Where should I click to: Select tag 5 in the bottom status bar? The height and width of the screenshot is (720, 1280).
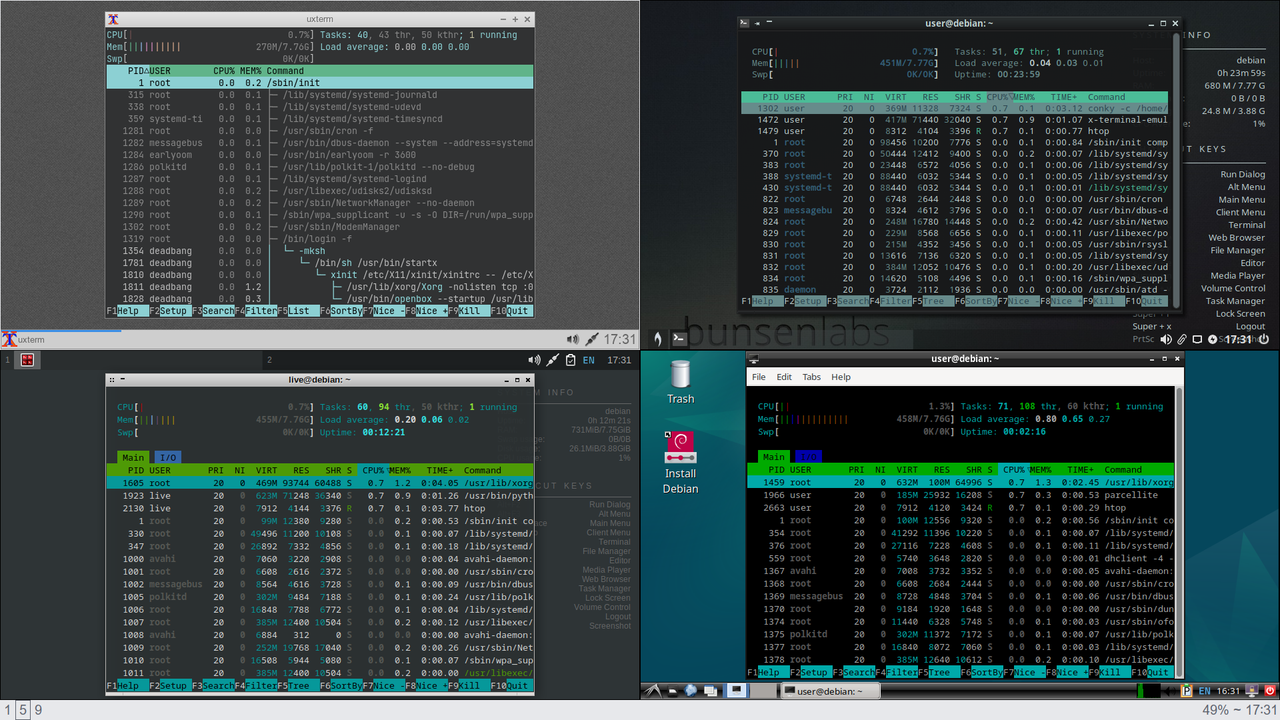(x=22, y=710)
